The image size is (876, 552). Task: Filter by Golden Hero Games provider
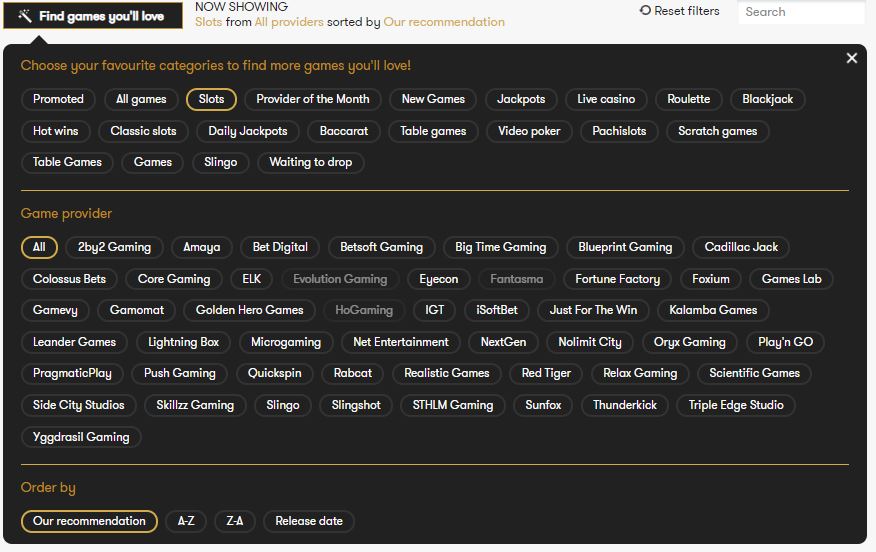click(249, 310)
